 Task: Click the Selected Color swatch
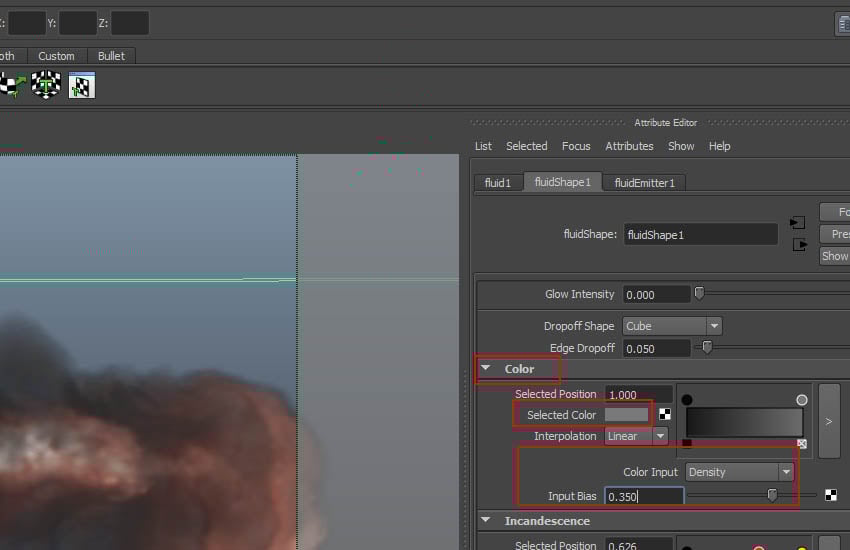point(627,415)
